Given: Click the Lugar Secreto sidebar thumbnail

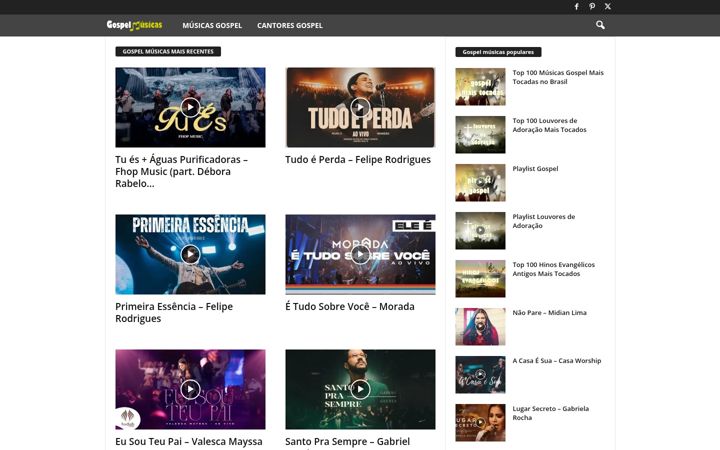Looking at the screenshot, I should (480, 422).
